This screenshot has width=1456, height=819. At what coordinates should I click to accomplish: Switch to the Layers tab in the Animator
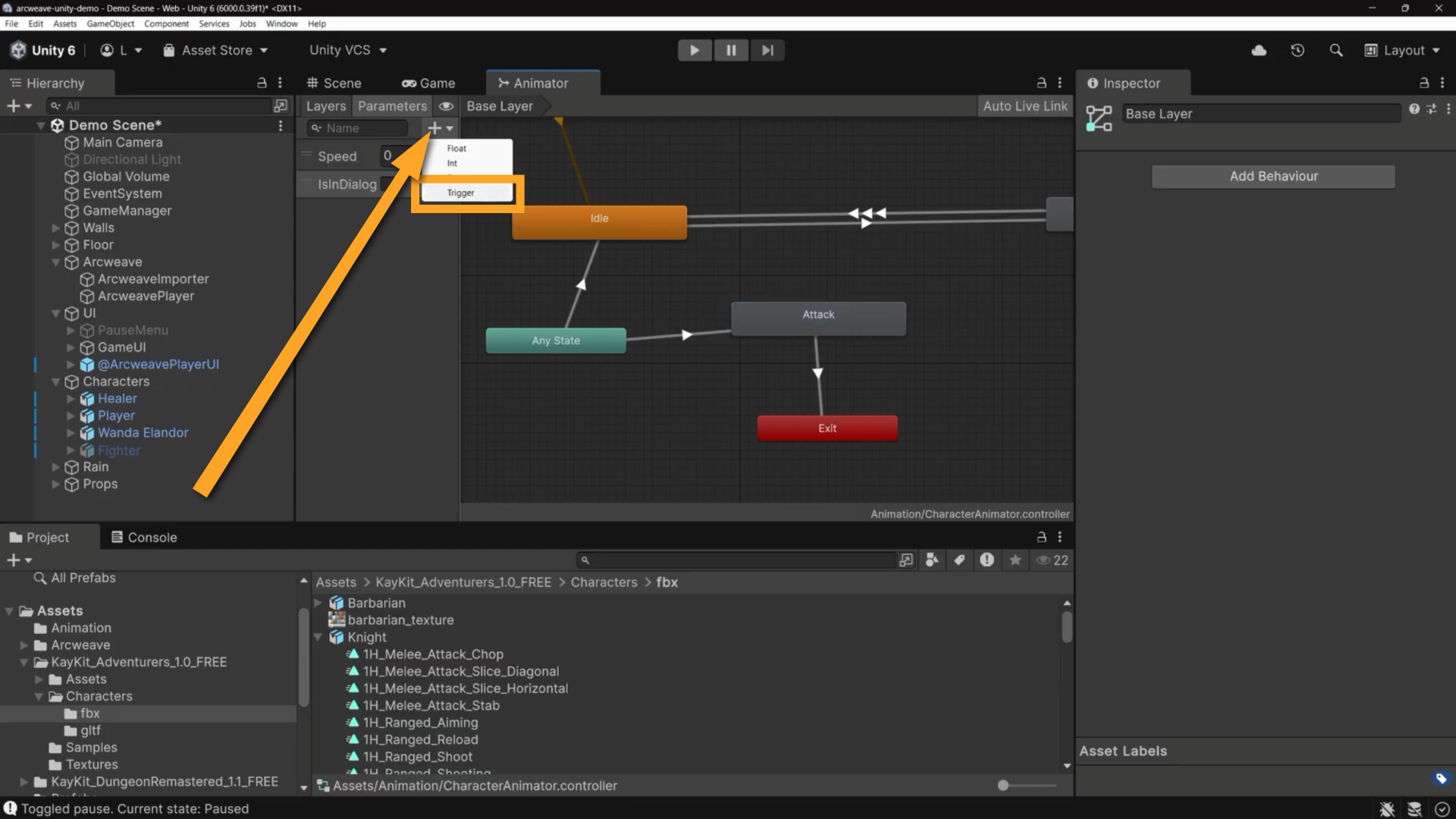click(326, 106)
